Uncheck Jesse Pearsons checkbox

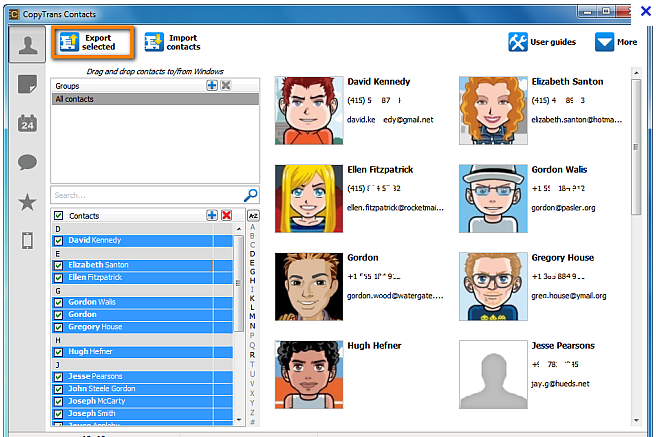pos(59,376)
